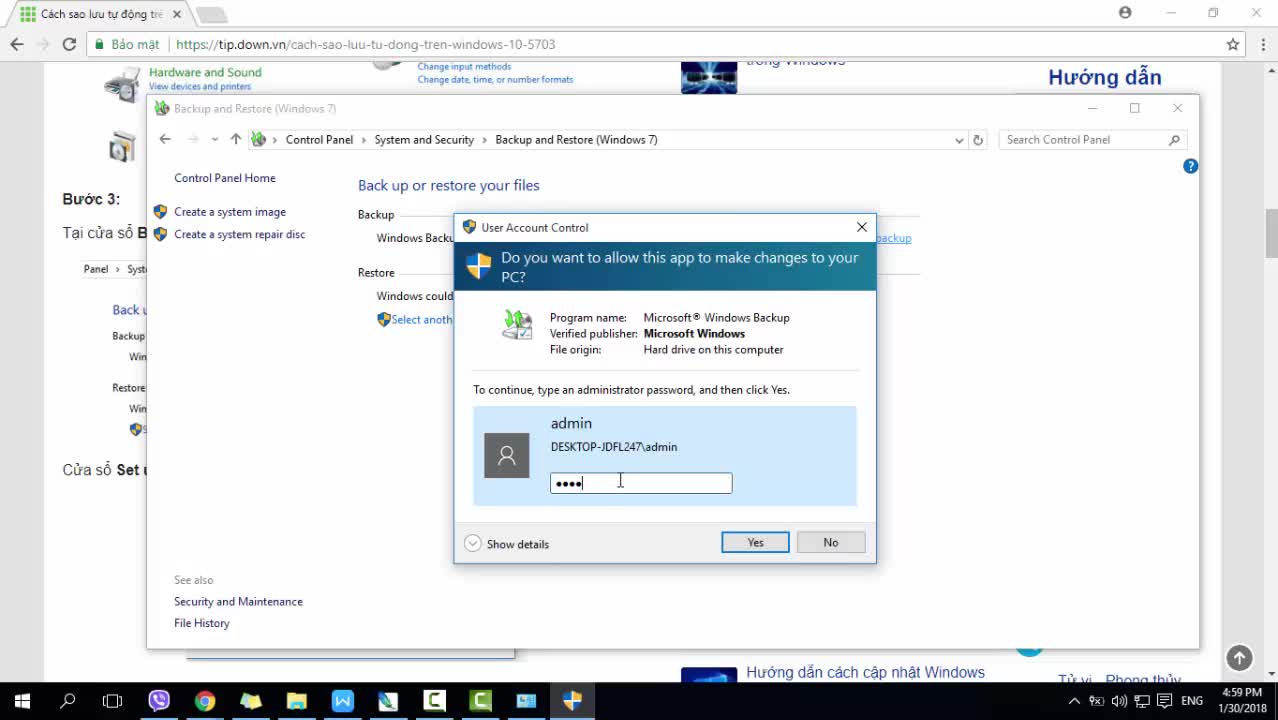Image resolution: width=1278 pixels, height=720 pixels.
Task: Reload the Chrome page
Action: (69, 44)
